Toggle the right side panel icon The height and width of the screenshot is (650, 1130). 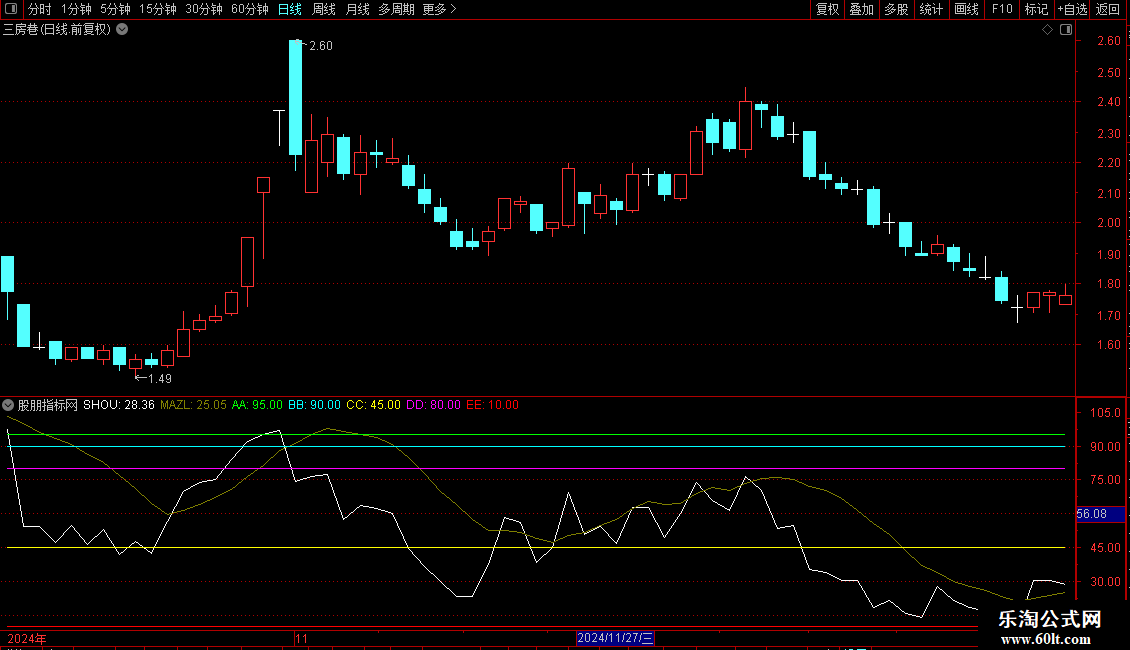[x=1066, y=30]
